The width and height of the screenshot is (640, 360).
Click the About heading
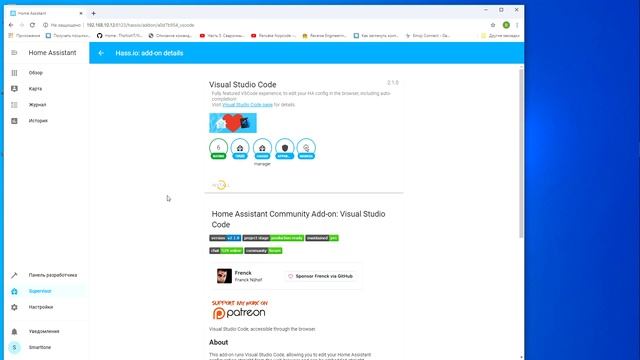218,342
